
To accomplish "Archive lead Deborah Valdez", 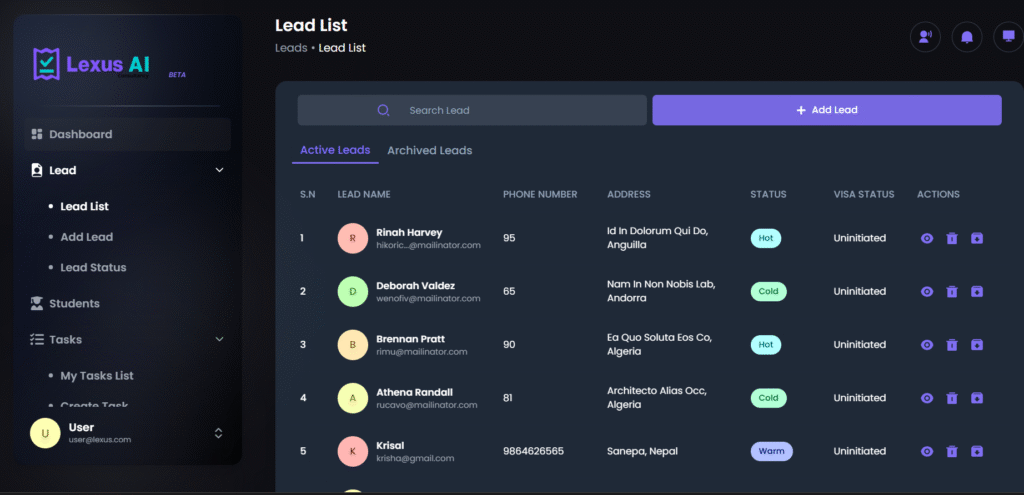I will (977, 291).
